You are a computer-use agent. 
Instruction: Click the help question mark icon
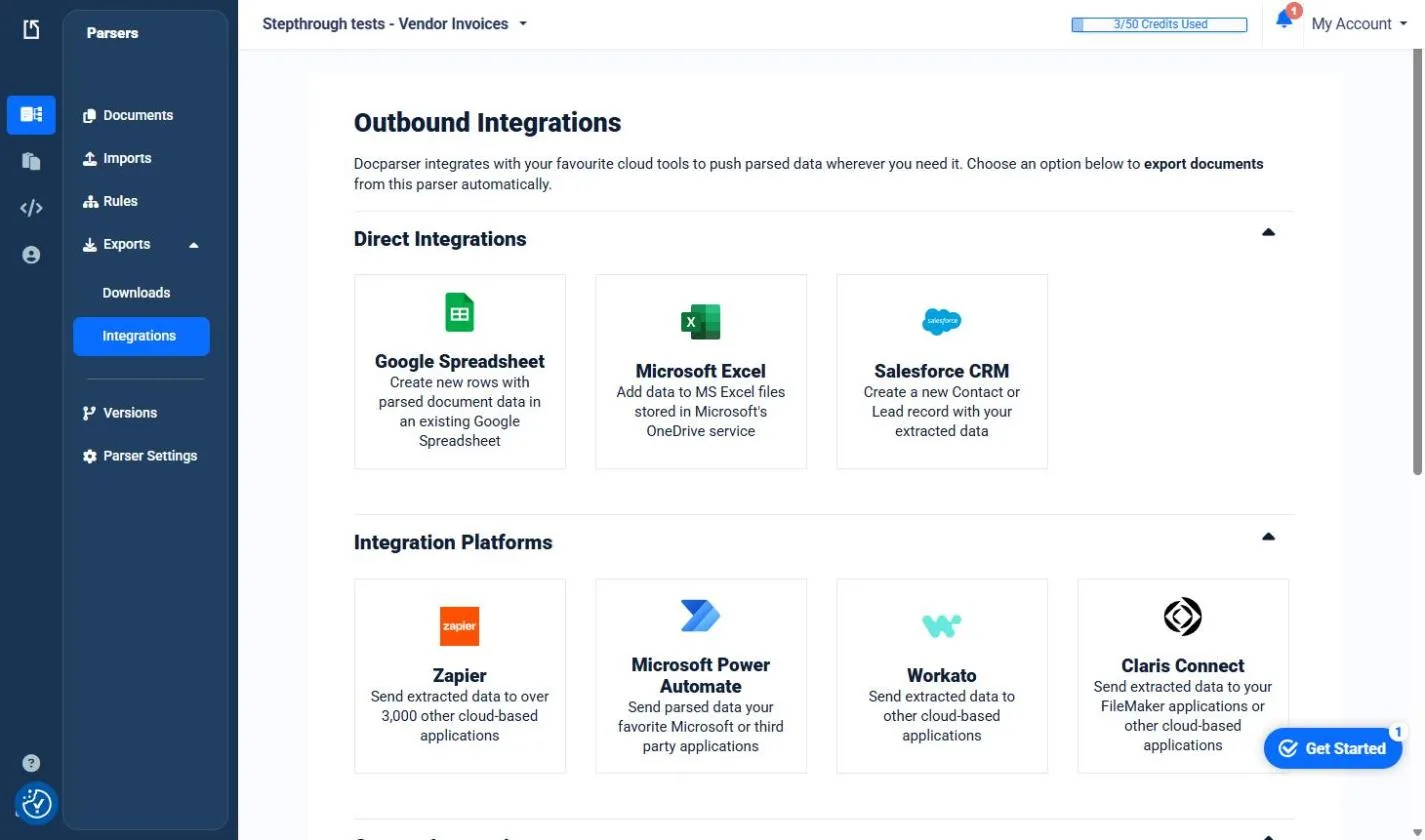coord(31,764)
